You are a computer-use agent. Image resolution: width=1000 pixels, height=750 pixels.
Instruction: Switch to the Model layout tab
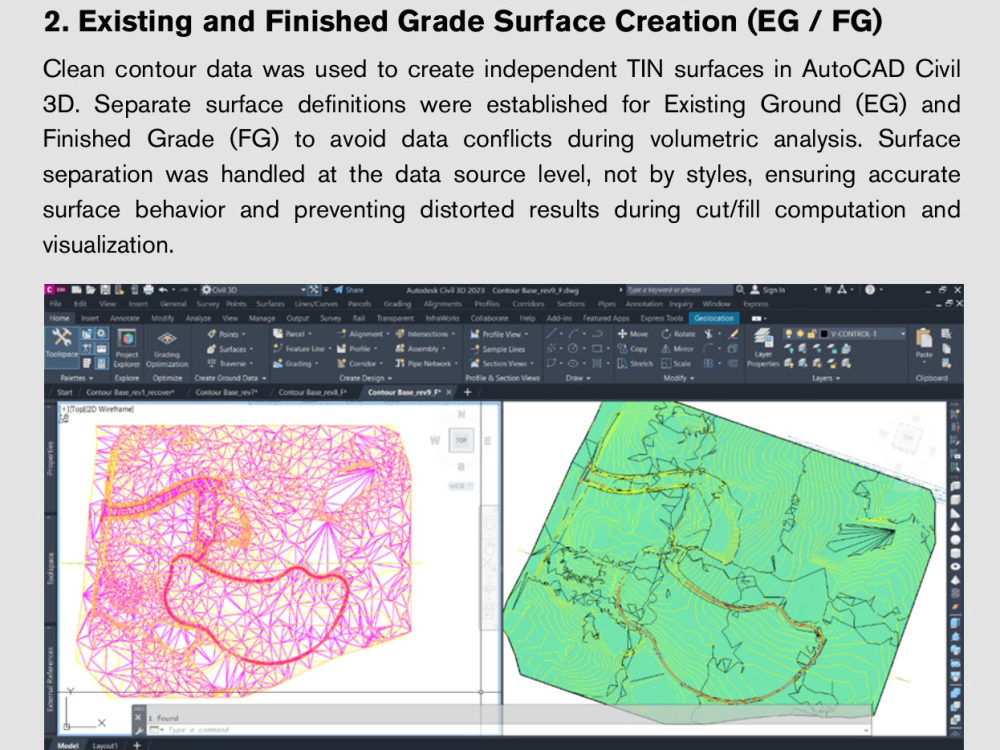[68, 746]
